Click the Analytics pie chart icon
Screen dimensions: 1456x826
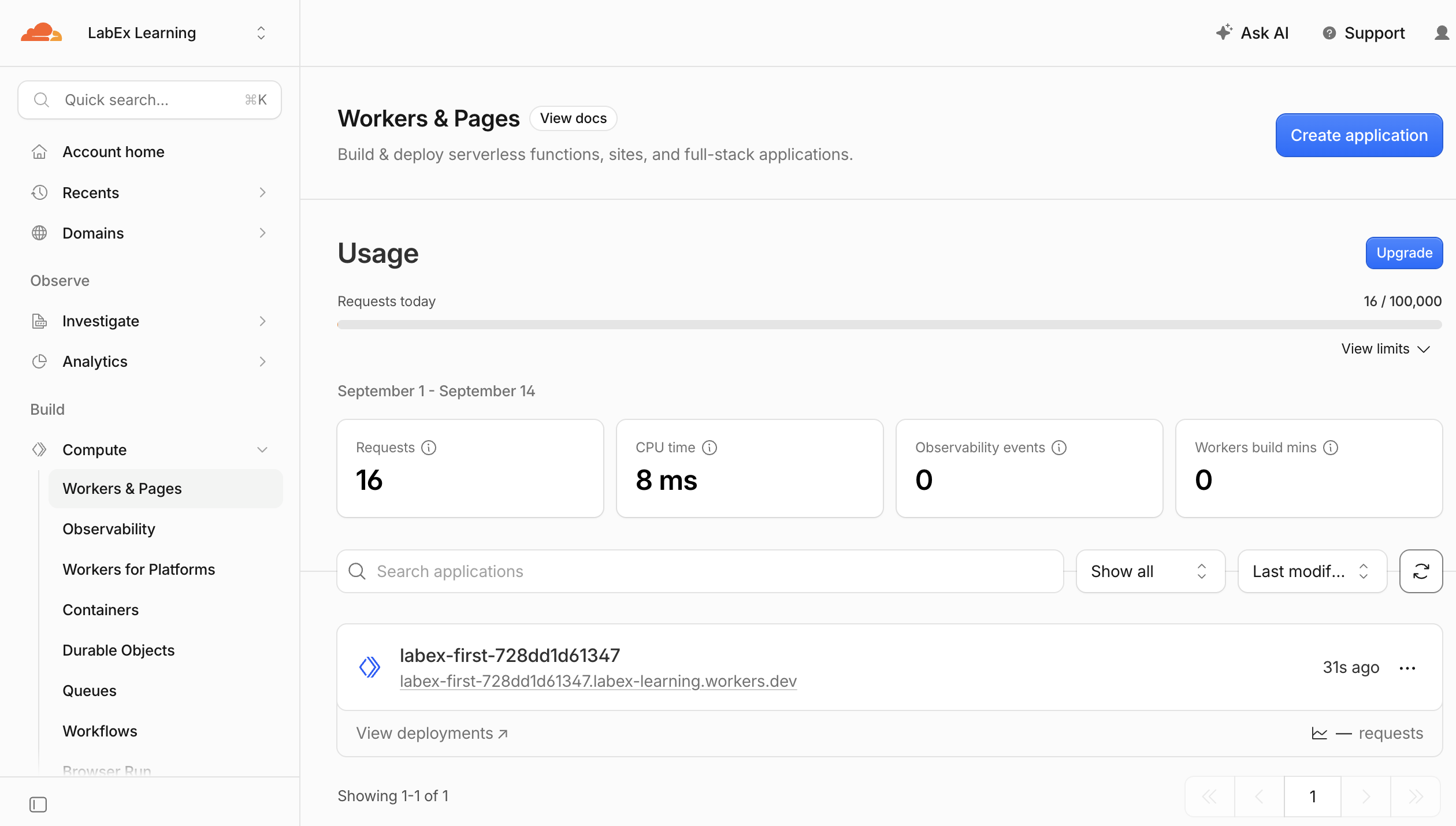39,362
